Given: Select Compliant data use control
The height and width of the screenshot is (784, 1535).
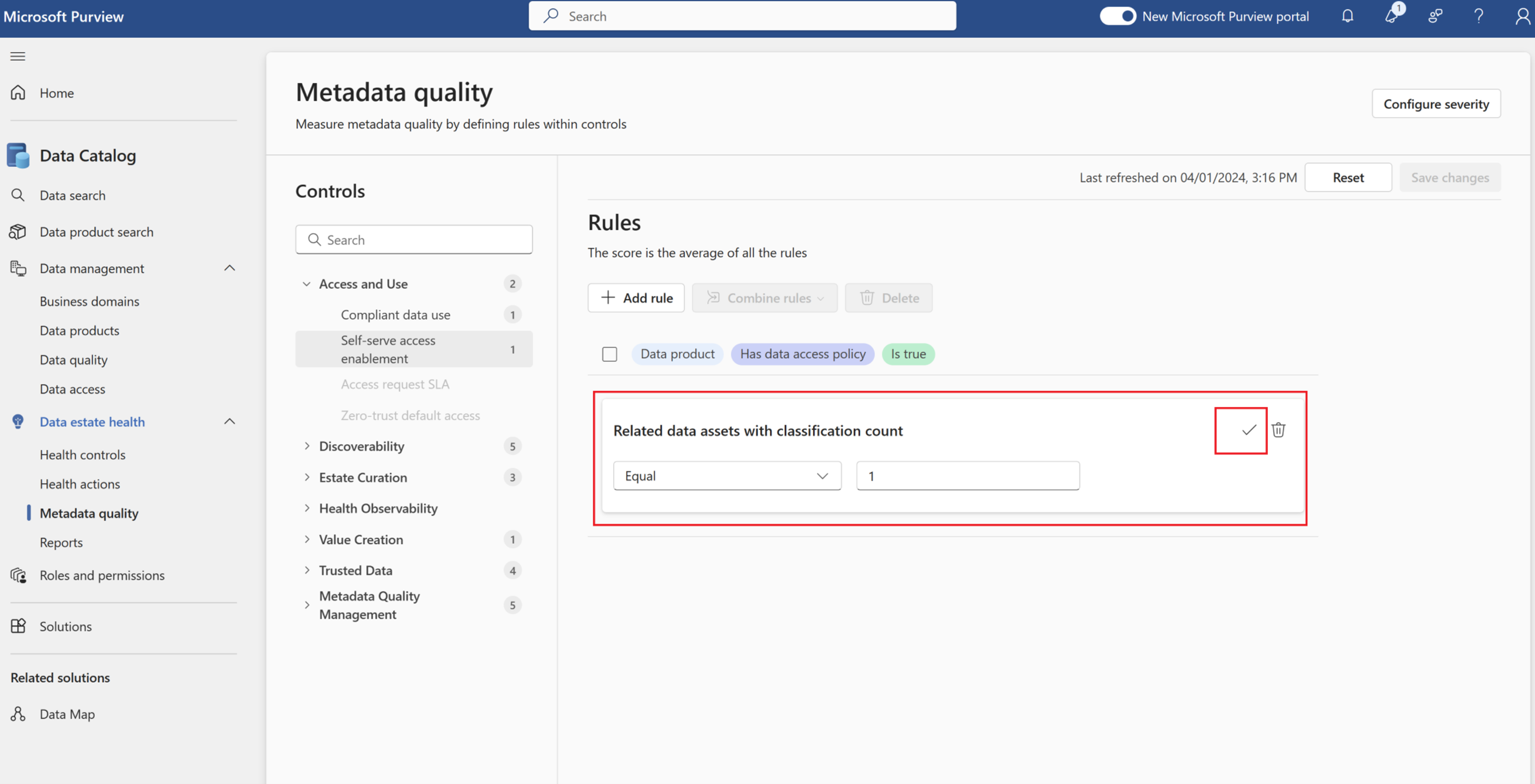Looking at the screenshot, I should (x=395, y=314).
